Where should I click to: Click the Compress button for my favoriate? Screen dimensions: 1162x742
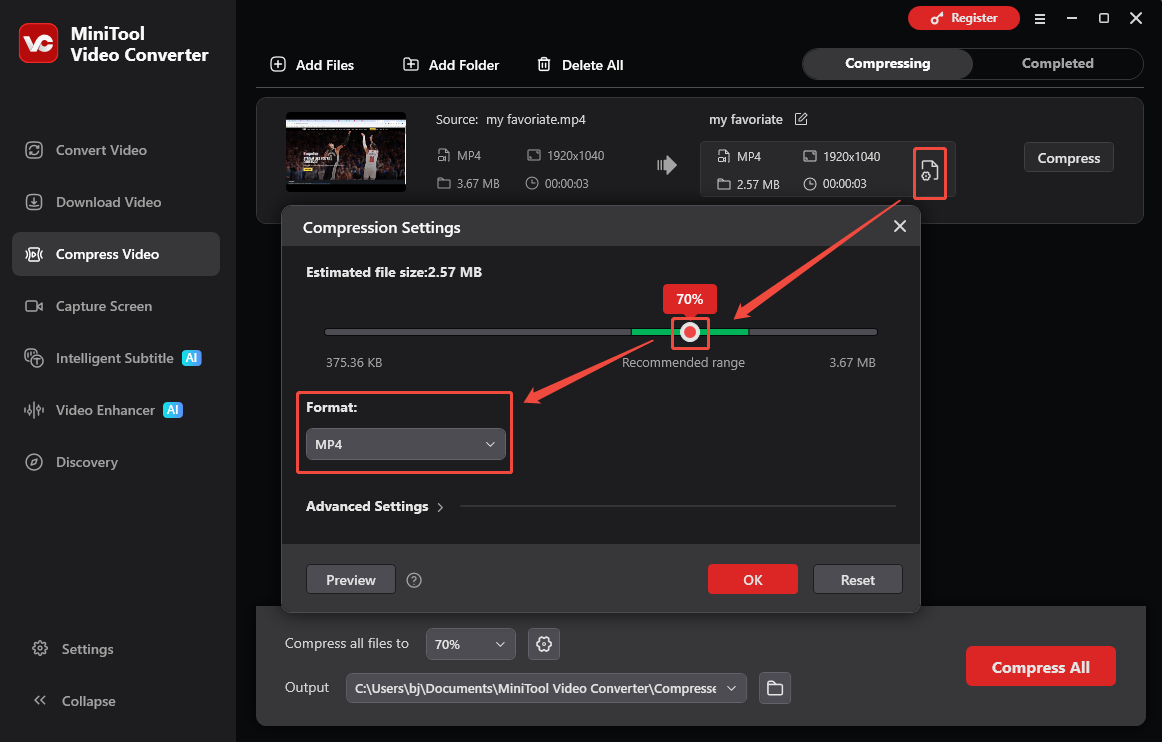(1068, 157)
